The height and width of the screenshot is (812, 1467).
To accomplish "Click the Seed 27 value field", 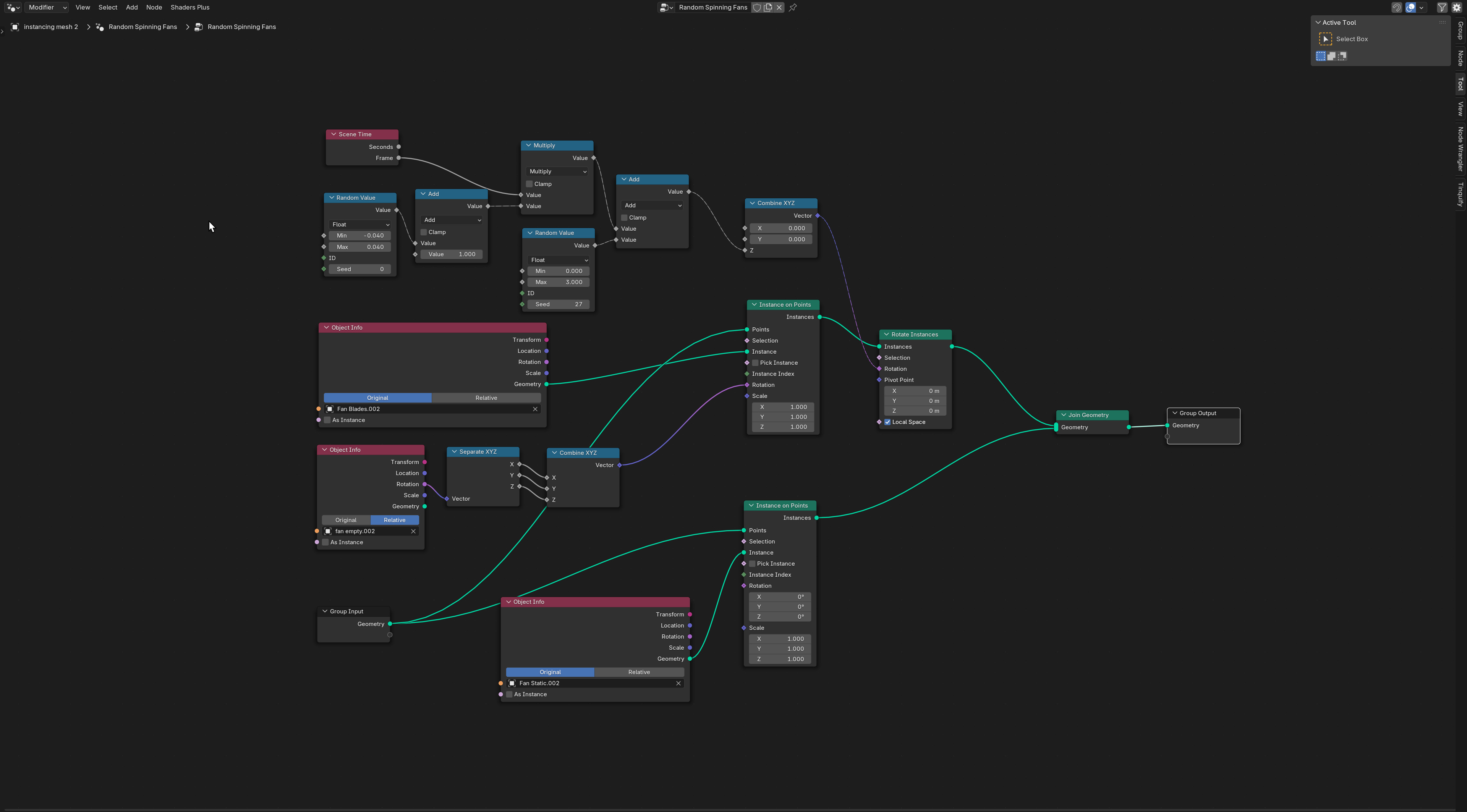I will (x=558, y=304).
